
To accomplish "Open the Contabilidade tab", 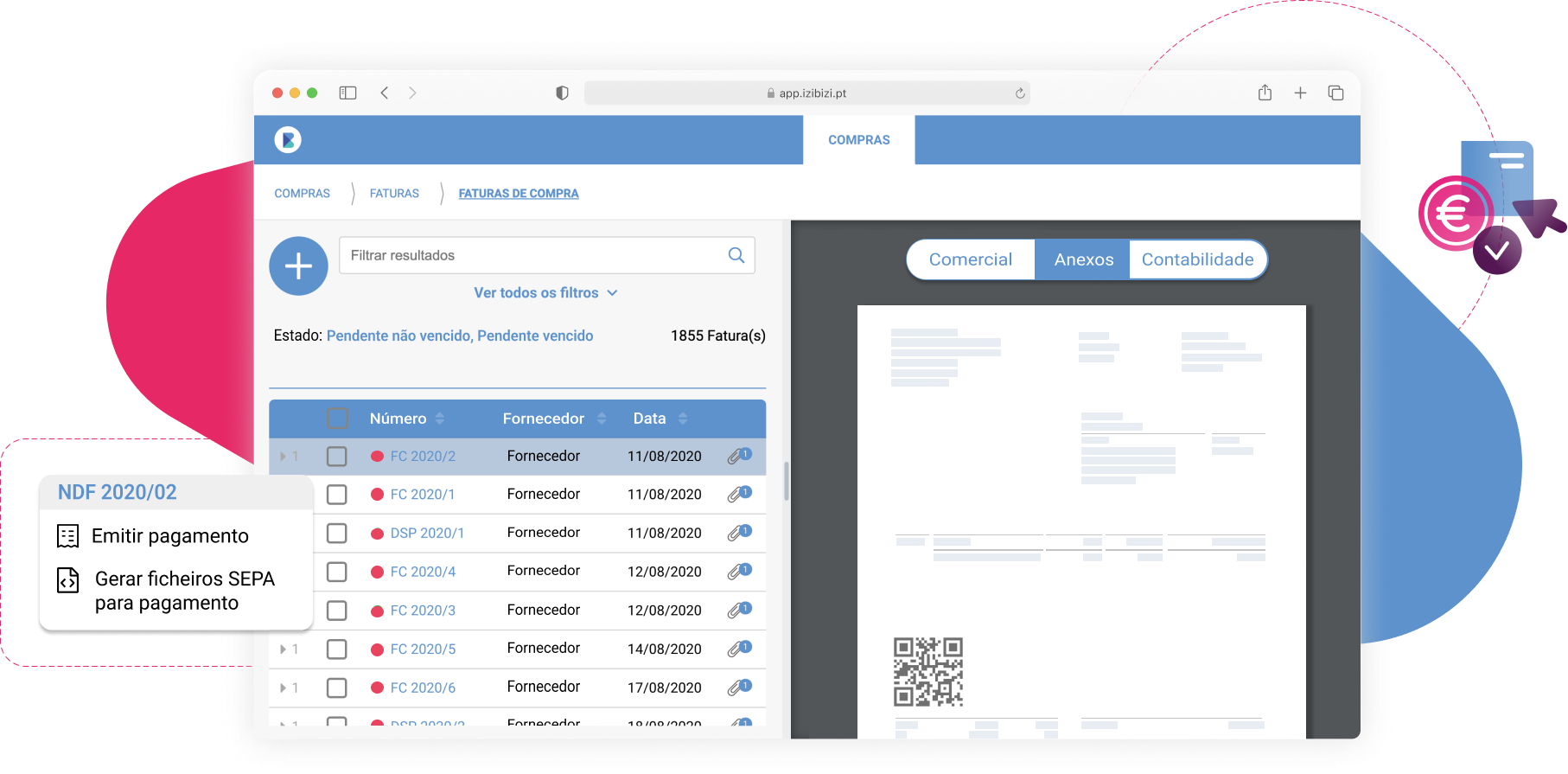I will pos(1197,259).
